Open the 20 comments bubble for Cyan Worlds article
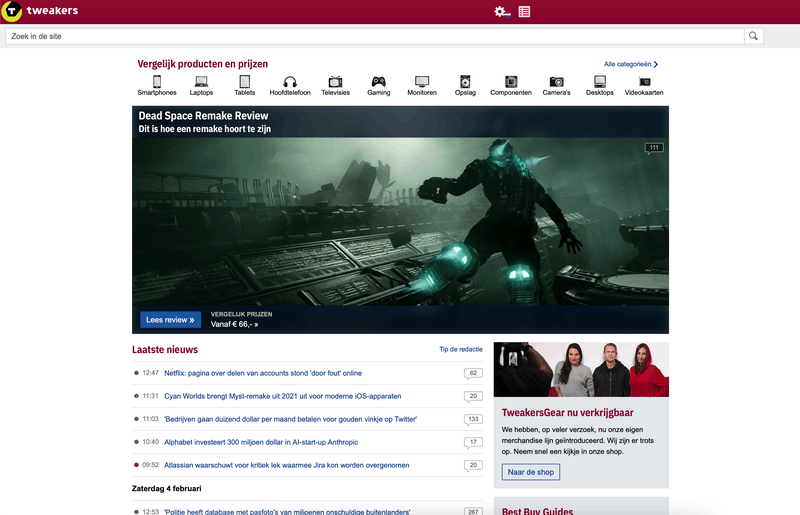 click(x=473, y=397)
